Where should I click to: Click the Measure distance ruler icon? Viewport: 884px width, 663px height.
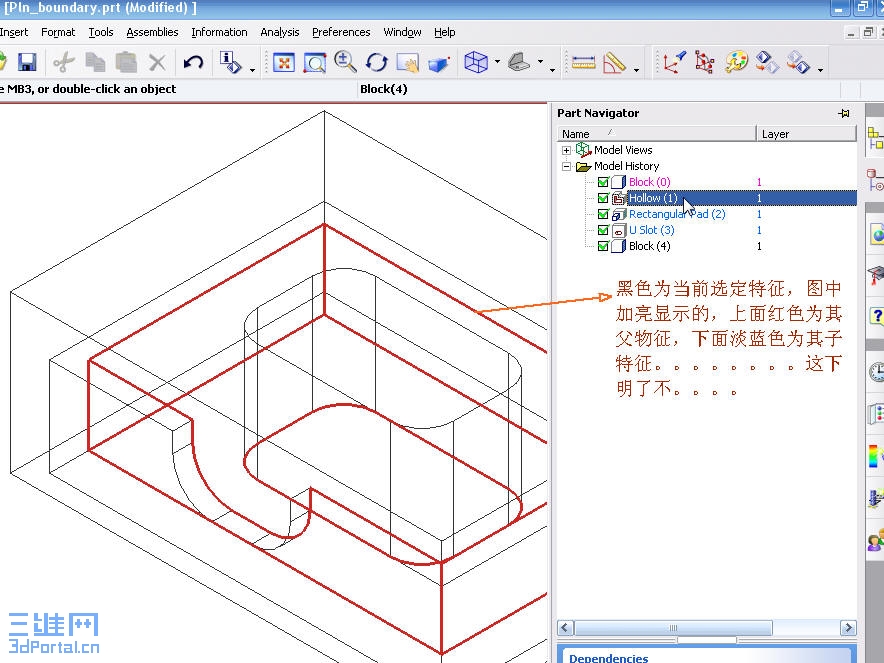coord(584,63)
